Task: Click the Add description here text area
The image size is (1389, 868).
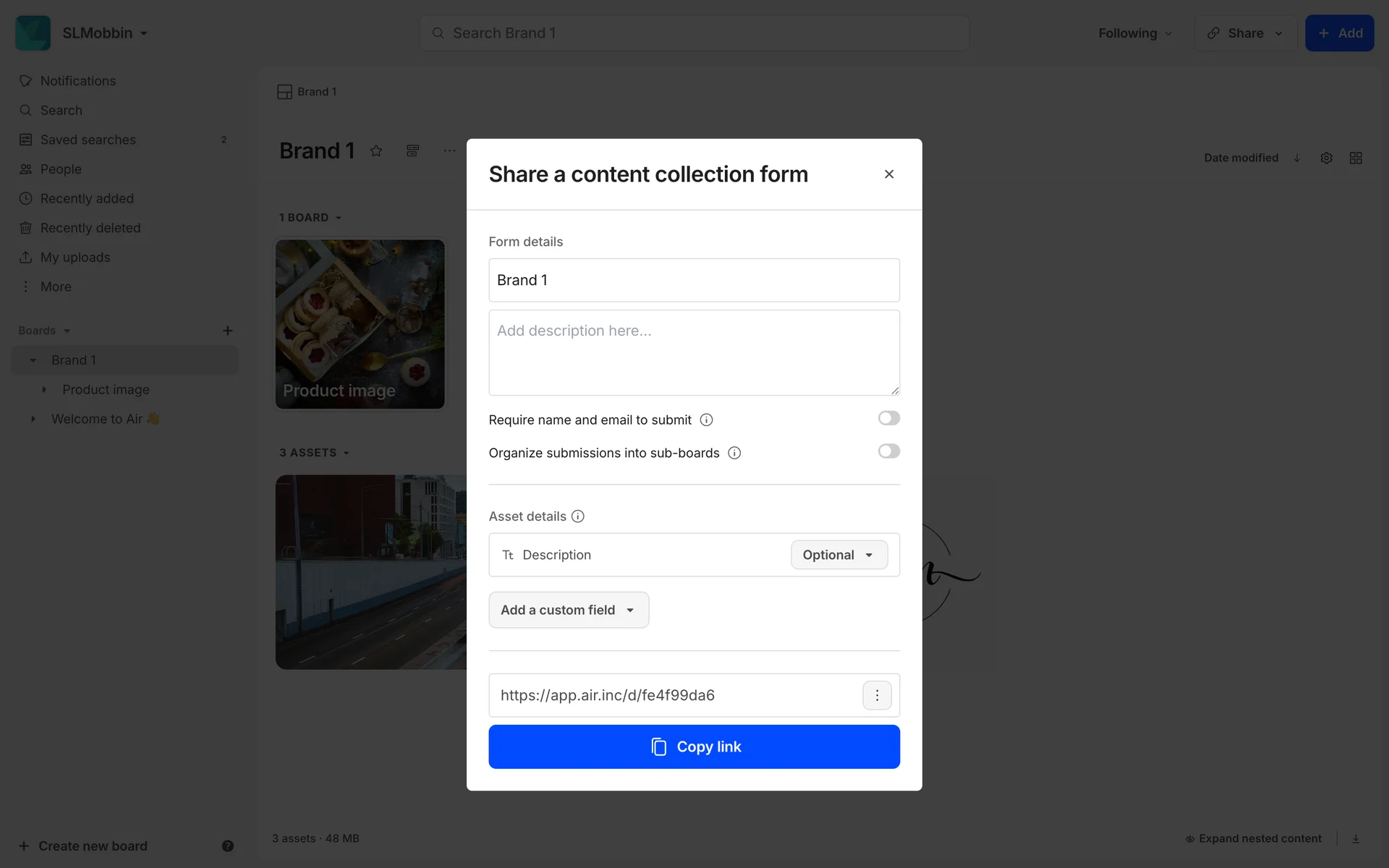Action: (694, 352)
